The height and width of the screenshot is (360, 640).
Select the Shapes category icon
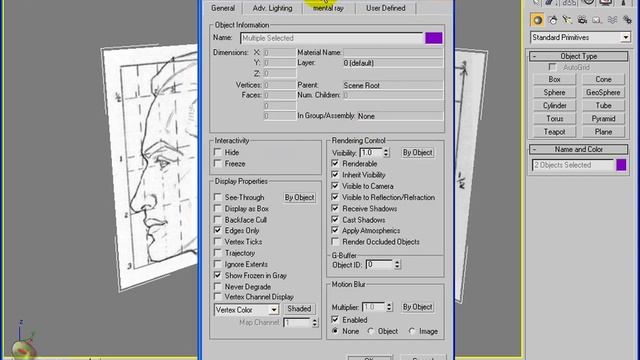[553, 20]
